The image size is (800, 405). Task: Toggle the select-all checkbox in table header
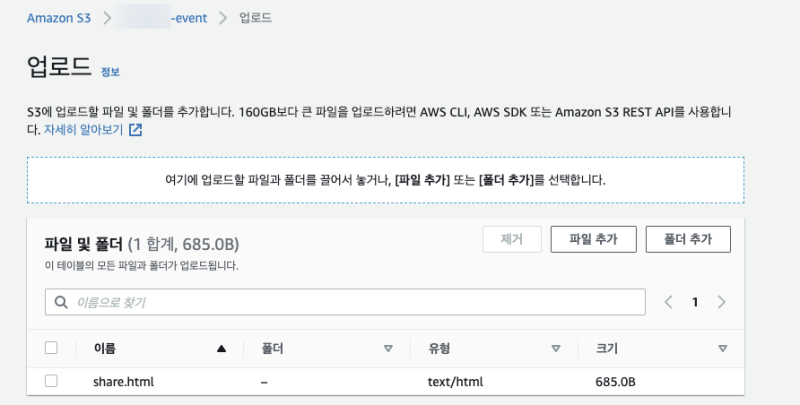(x=52, y=348)
